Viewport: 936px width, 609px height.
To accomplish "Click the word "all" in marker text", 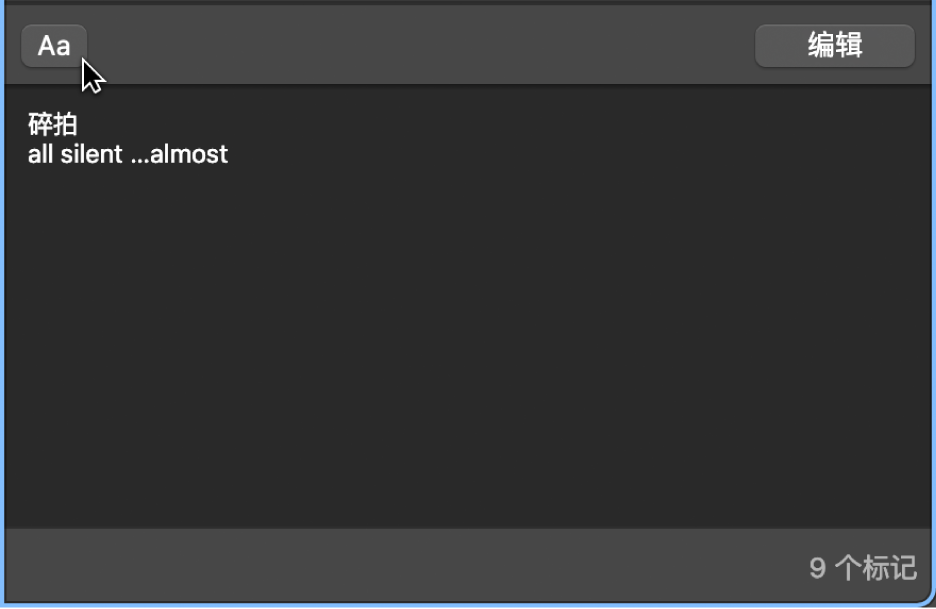I will click(x=40, y=154).
